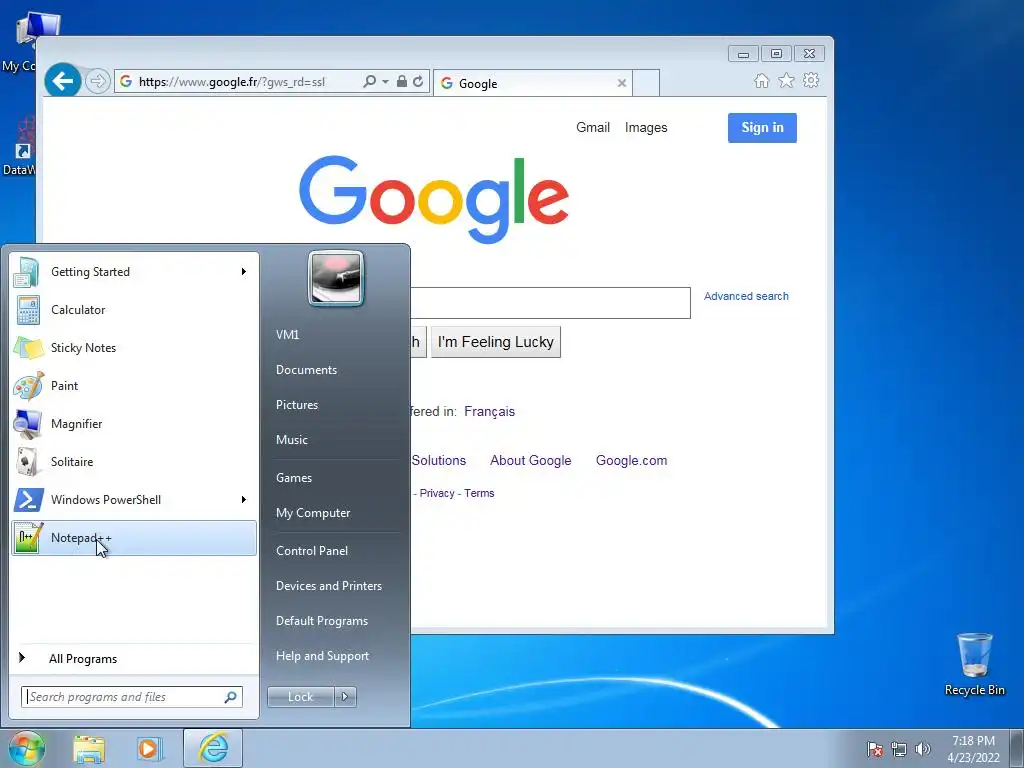Launch Paint from the Start menu
This screenshot has width=1024, height=768.
click(x=134, y=385)
